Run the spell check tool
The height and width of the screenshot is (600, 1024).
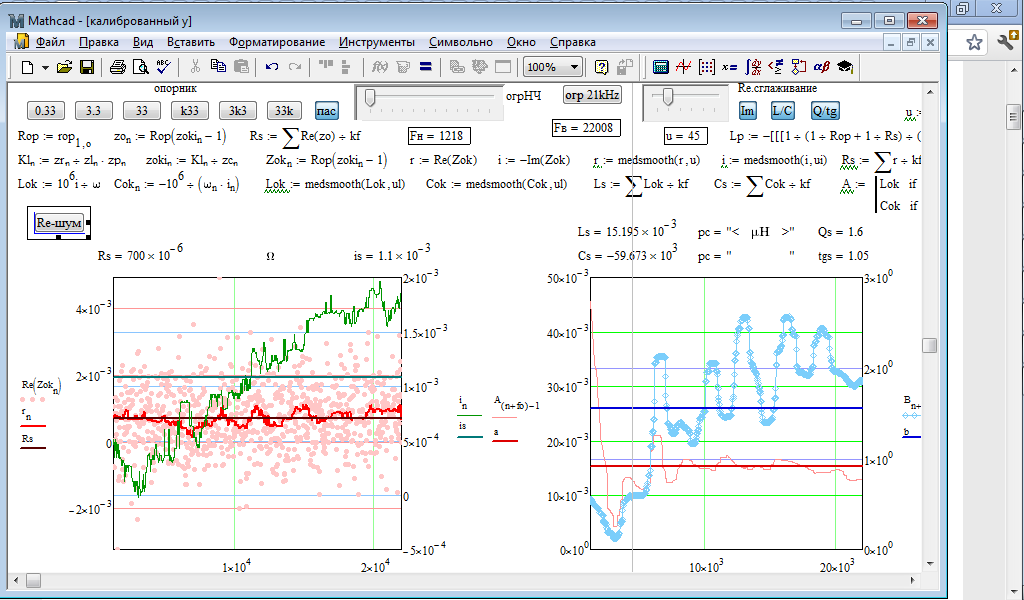pyautogui.click(x=163, y=67)
